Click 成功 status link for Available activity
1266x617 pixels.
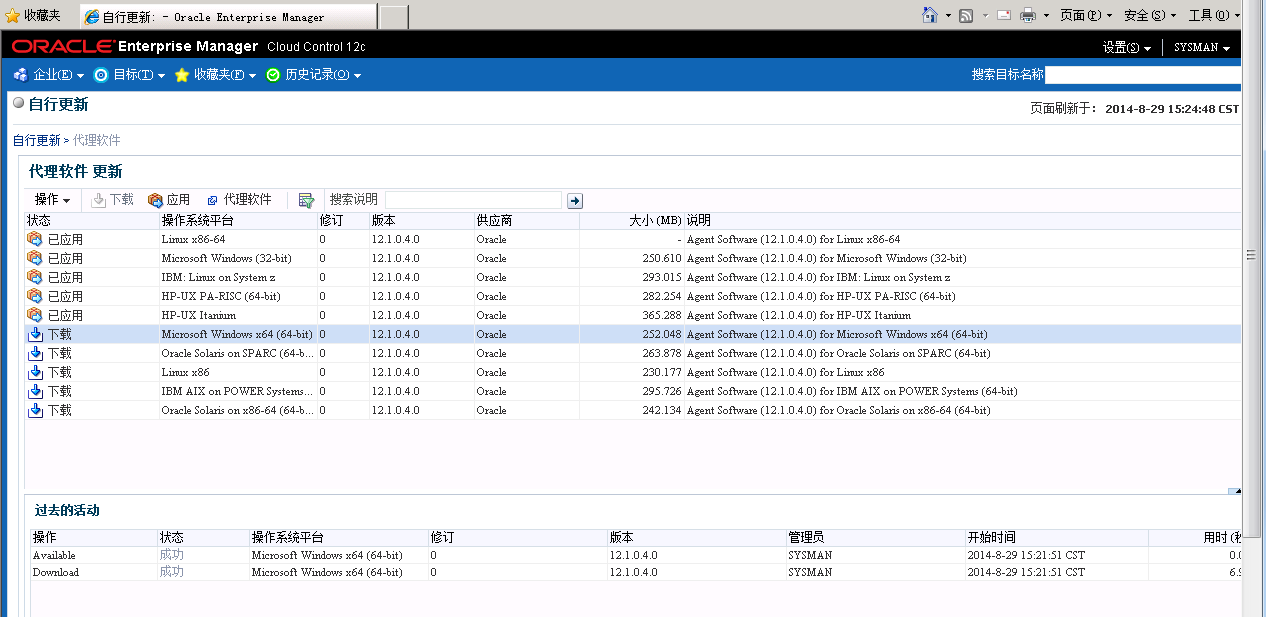click(x=171, y=555)
